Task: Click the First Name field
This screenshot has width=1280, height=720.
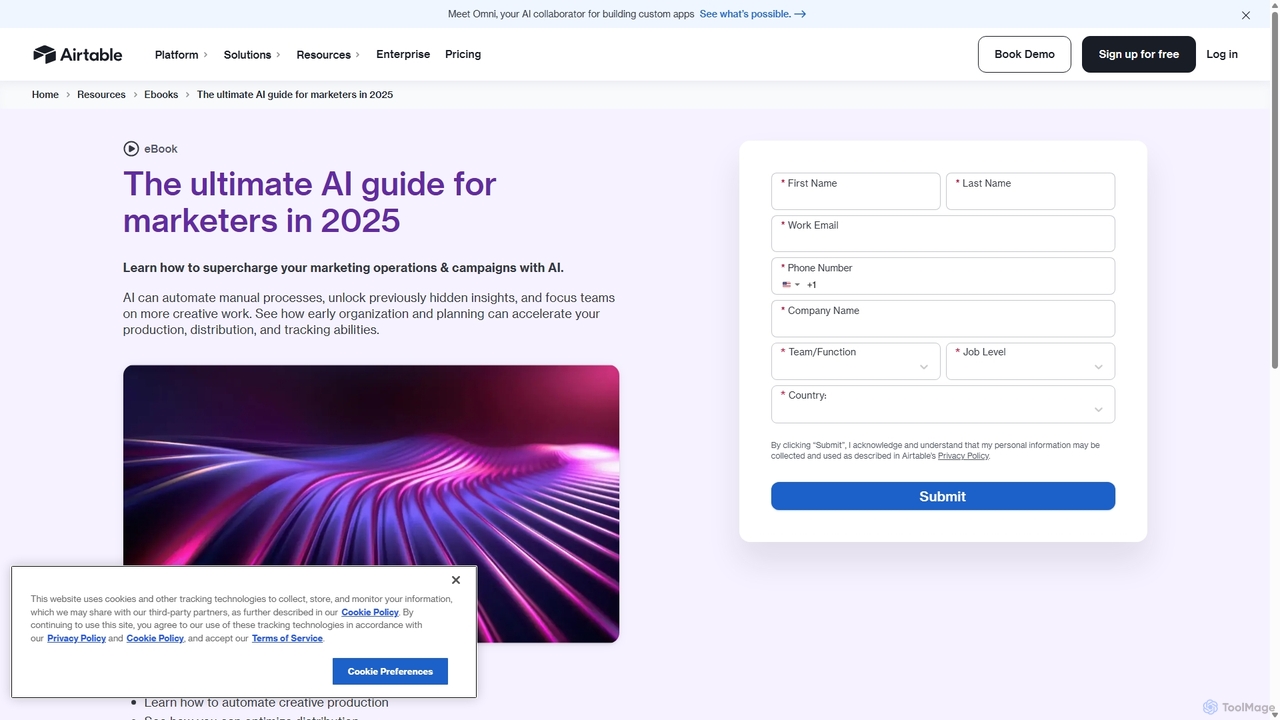Action: [856, 191]
